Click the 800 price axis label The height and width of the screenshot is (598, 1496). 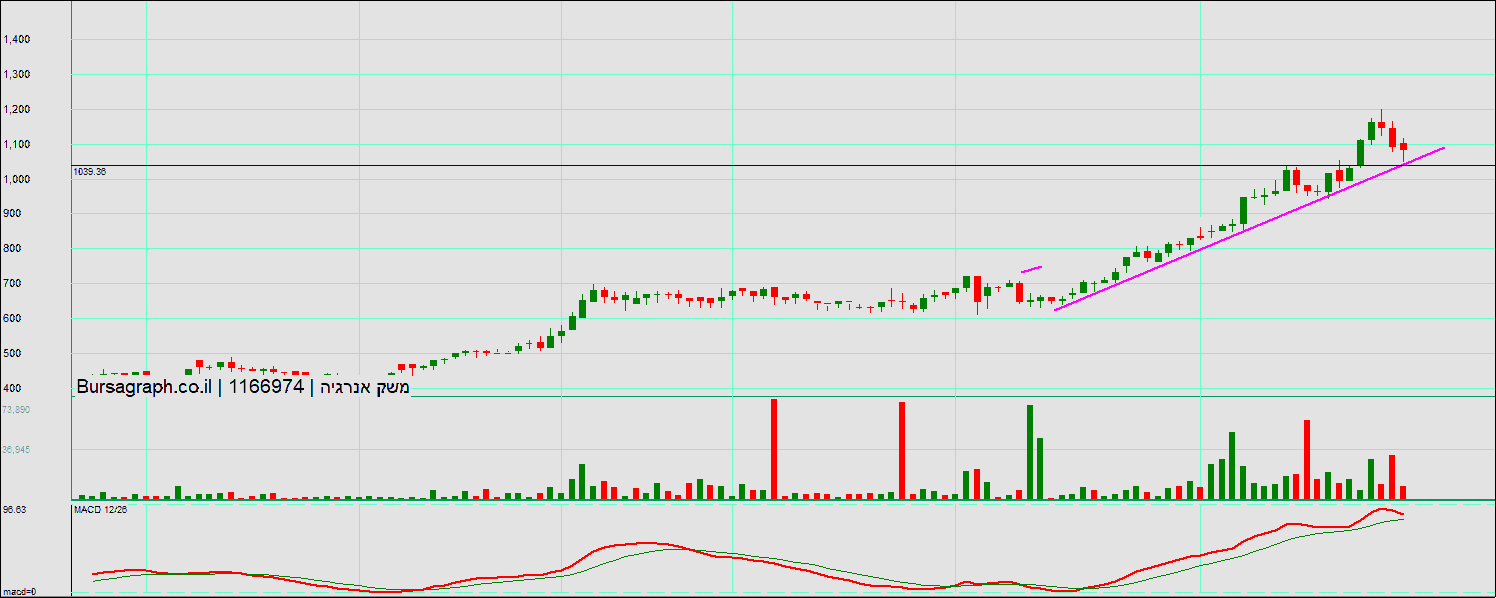[13, 249]
